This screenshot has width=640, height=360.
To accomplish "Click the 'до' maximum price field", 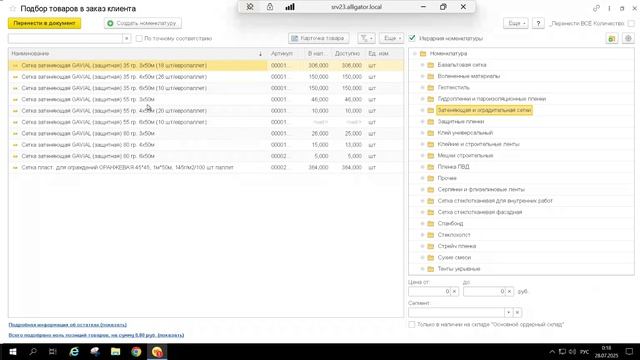I will click(484, 291).
